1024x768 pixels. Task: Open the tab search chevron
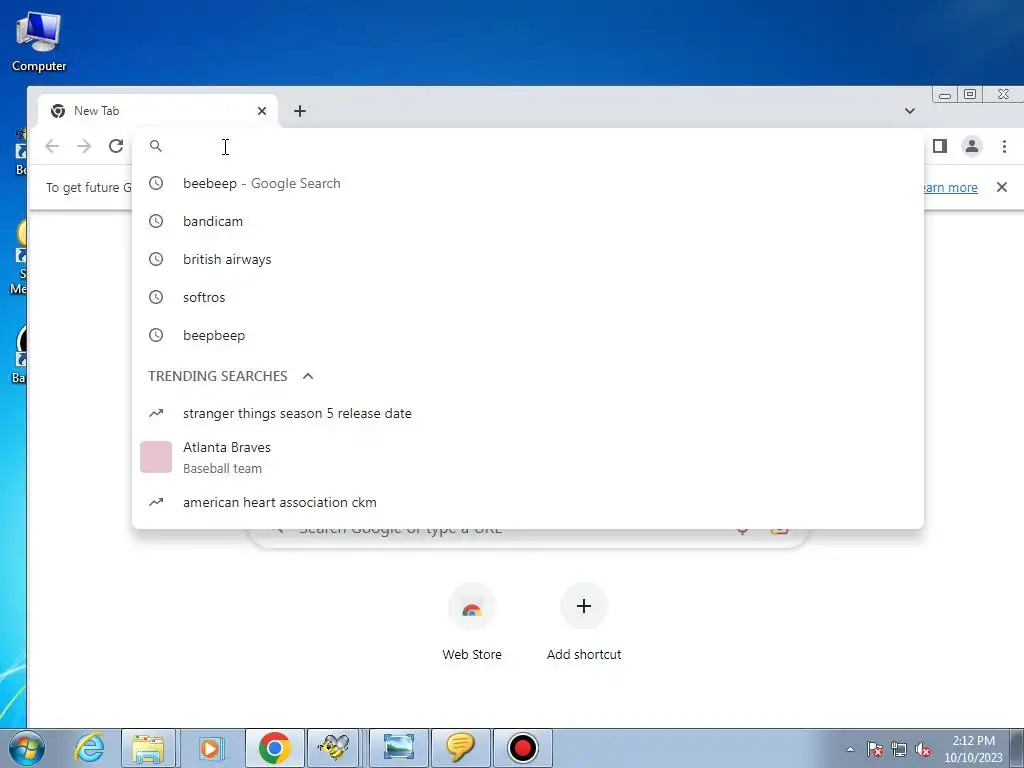[910, 111]
